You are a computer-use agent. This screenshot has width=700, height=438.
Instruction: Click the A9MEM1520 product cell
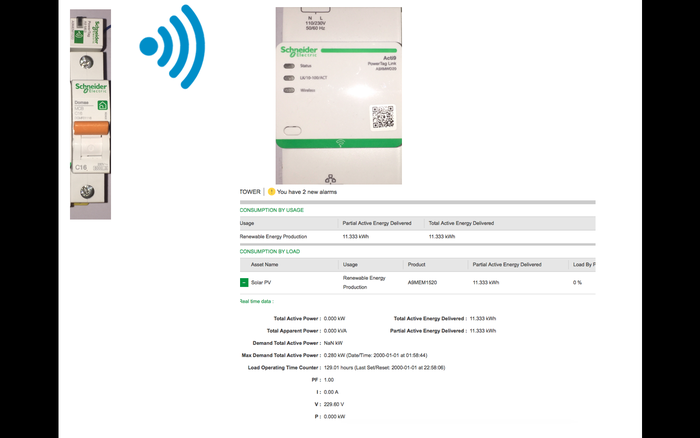(x=422, y=283)
